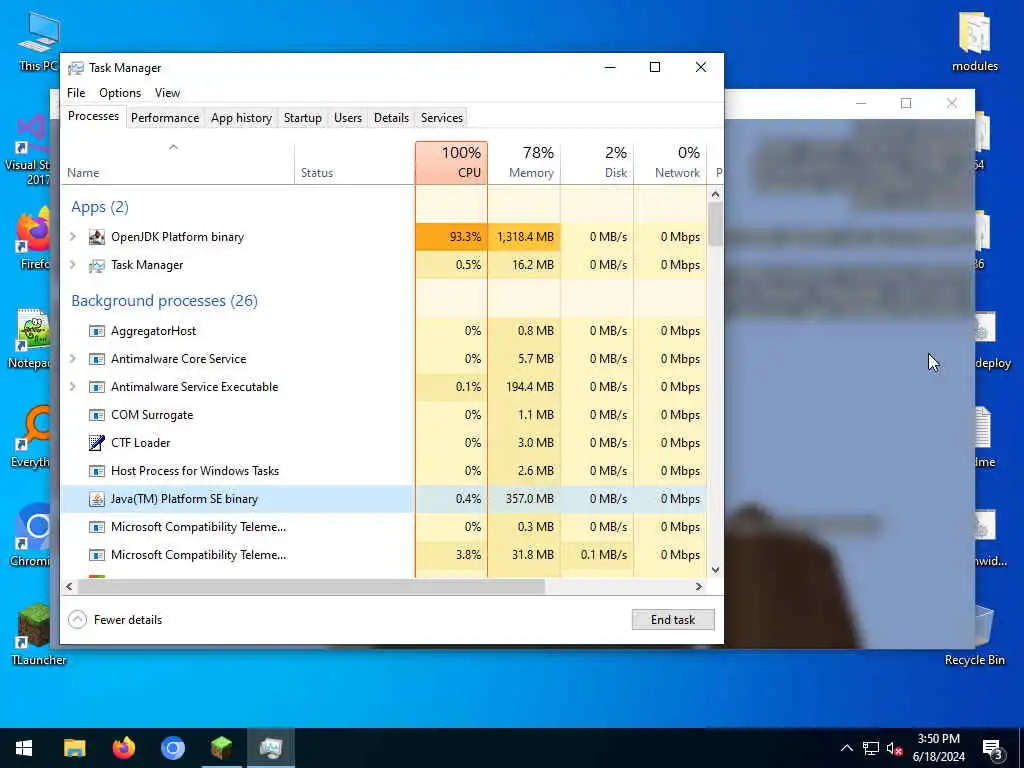Click the Antimalware Core Service icon

(x=97, y=359)
